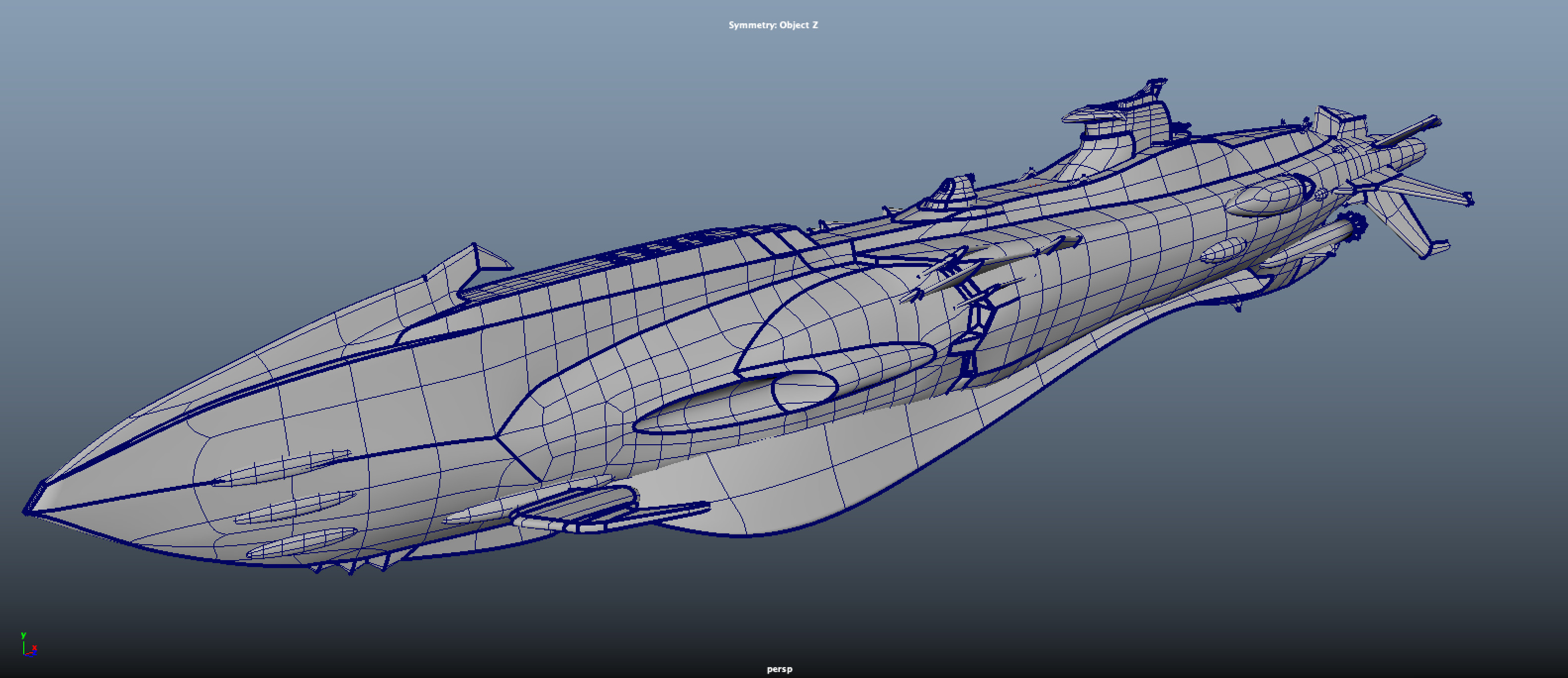Click the Y axis on the view gizmo
This screenshot has width=1568, height=678.
[23, 635]
